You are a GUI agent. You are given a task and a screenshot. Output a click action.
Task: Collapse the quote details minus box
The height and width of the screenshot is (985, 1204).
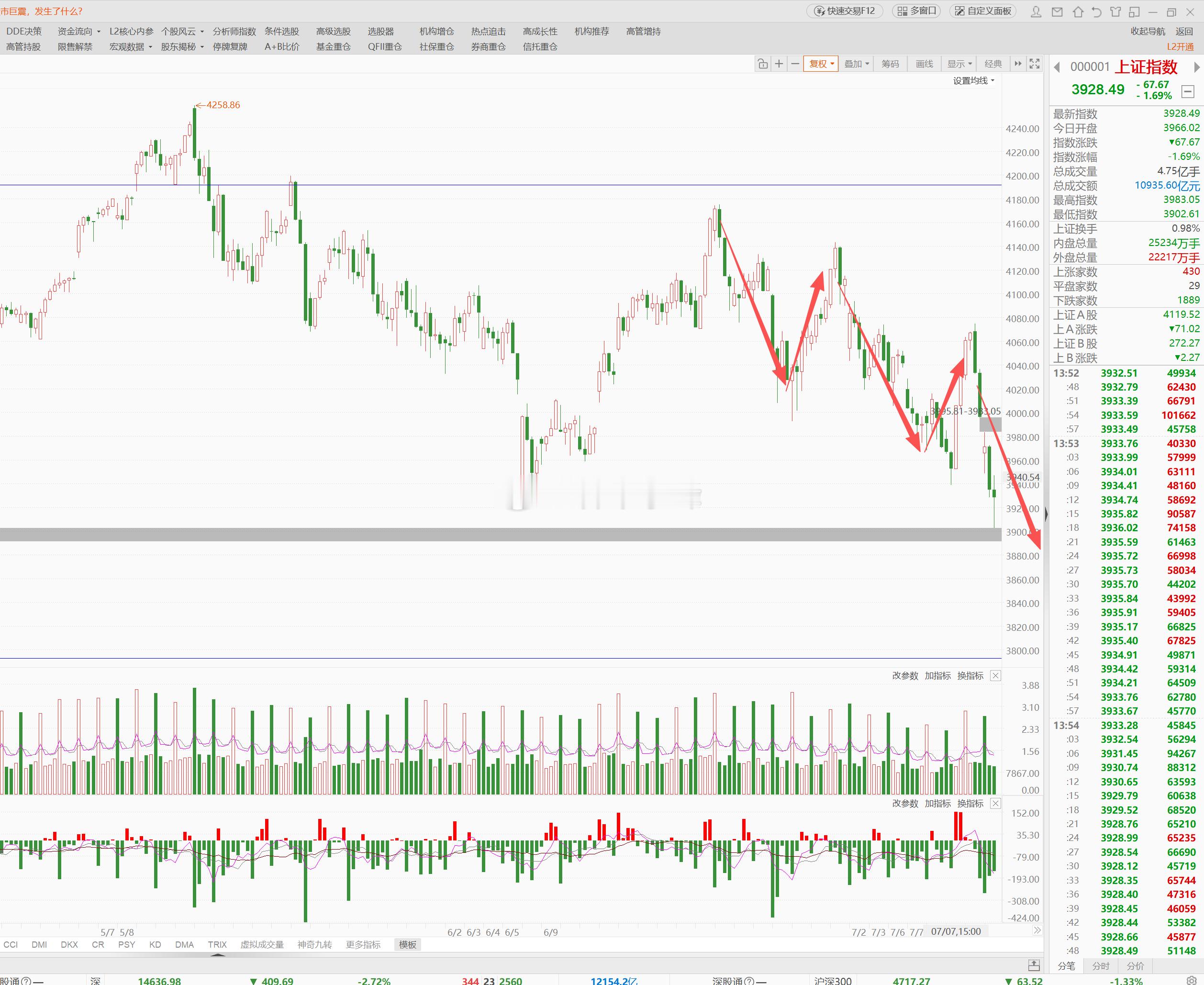click(1188, 91)
